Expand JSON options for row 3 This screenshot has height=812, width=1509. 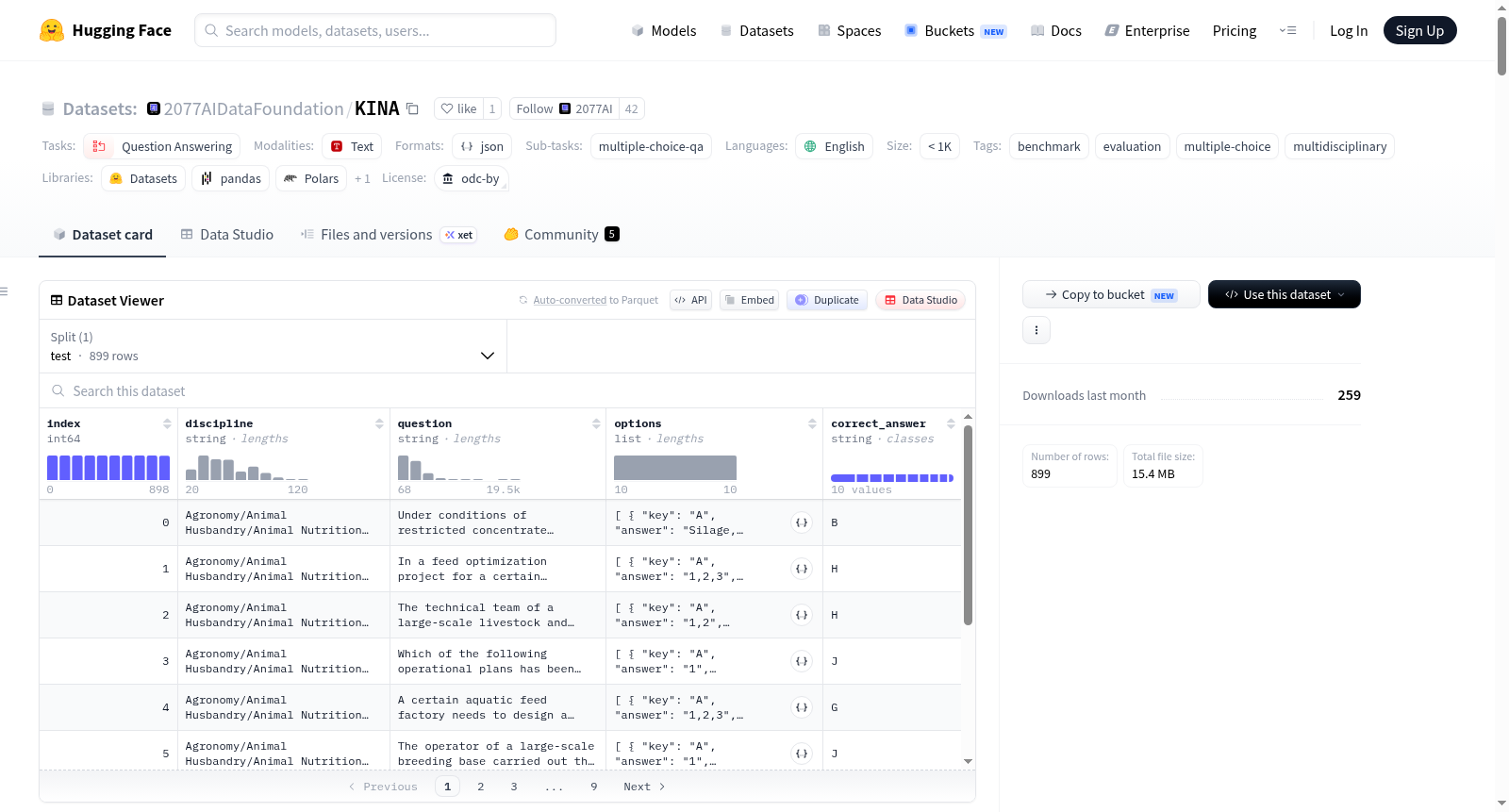click(802, 661)
